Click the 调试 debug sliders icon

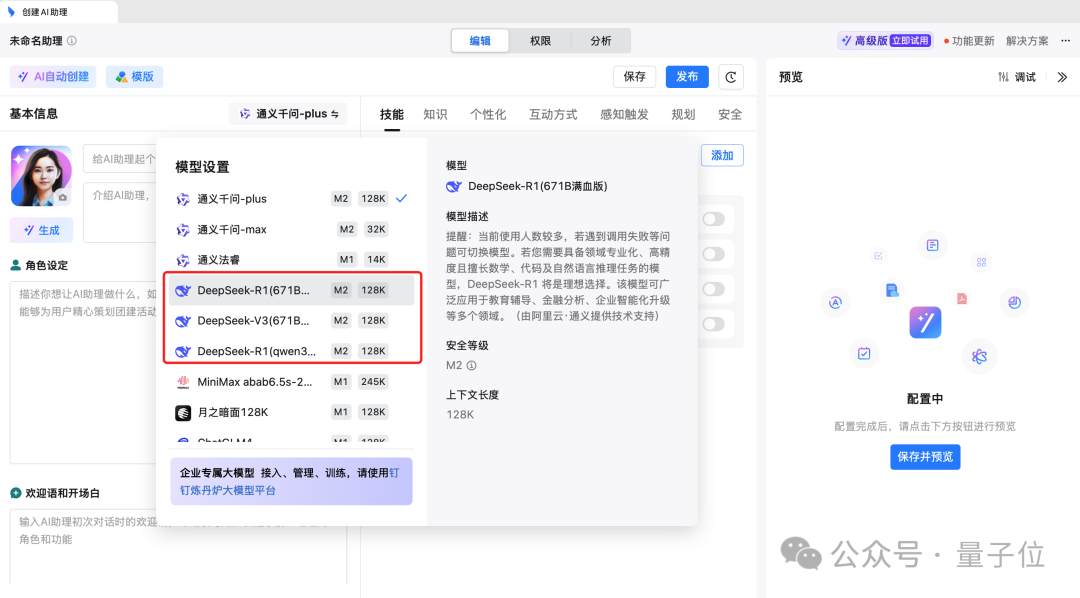(1003, 77)
